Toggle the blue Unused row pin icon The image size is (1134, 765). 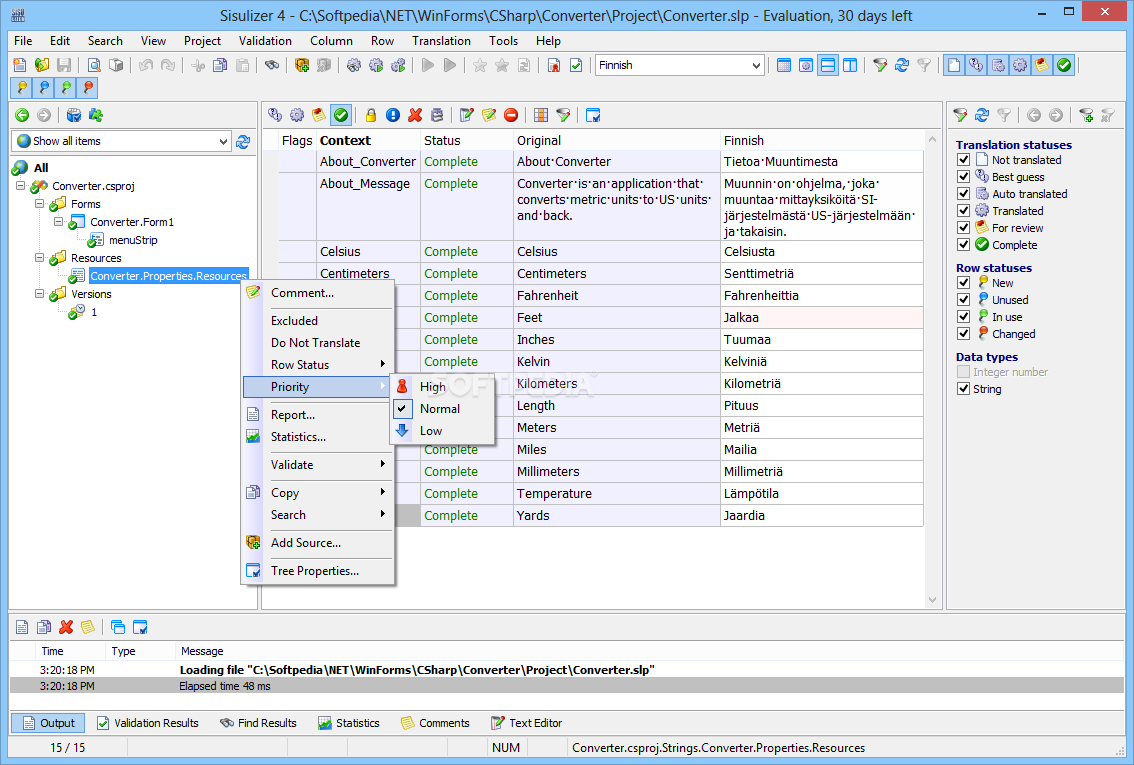pyautogui.click(x=44, y=87)
